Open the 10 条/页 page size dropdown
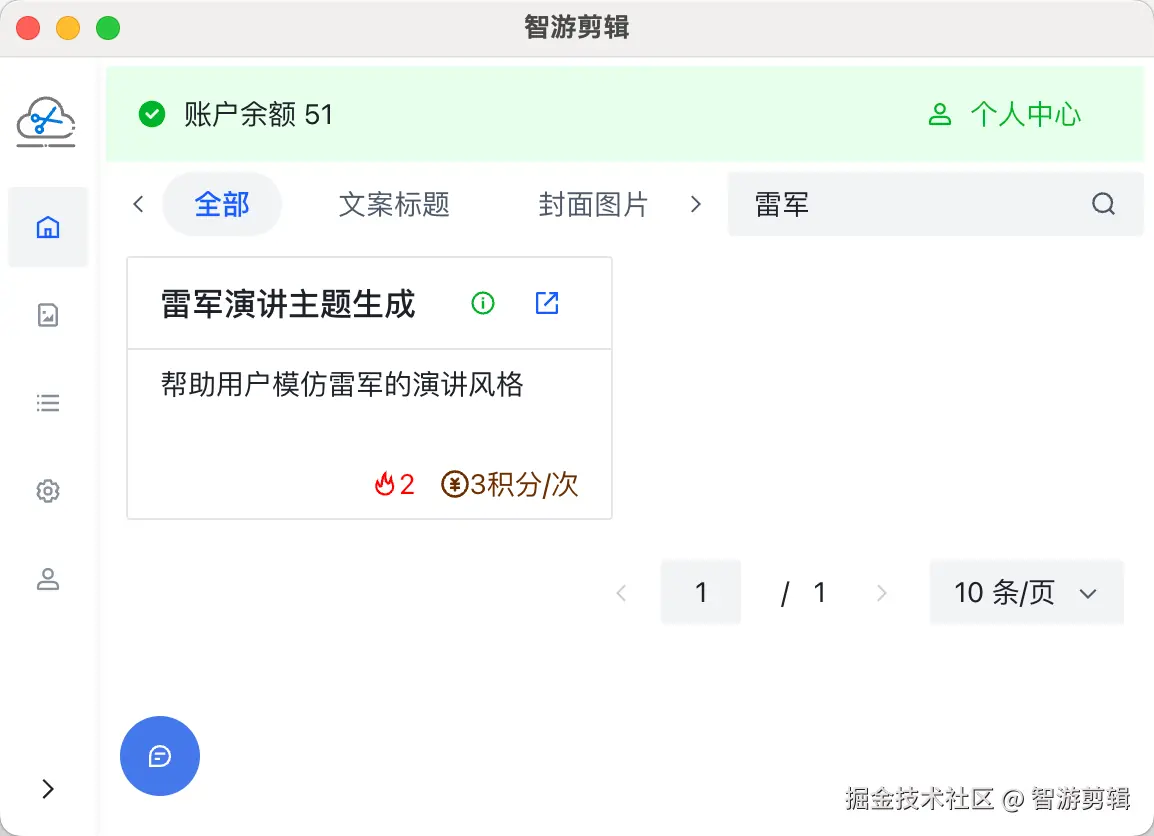The height and width of the screenshot is (836, 1154). pyautogui.click(x=1026, y=593)
